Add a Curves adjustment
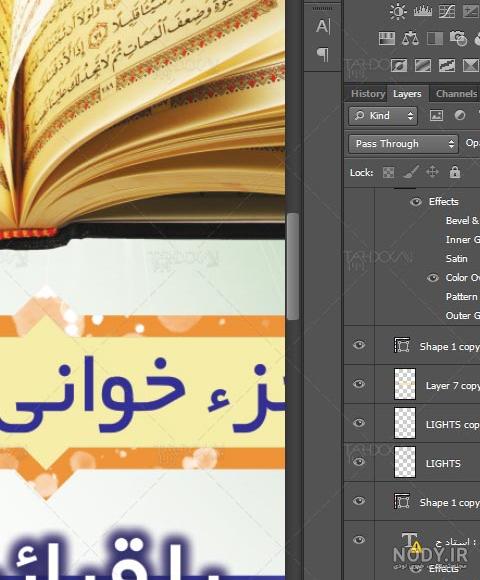Image resolution: width=480 pixels, height=580 pixels. coord(447,11)
